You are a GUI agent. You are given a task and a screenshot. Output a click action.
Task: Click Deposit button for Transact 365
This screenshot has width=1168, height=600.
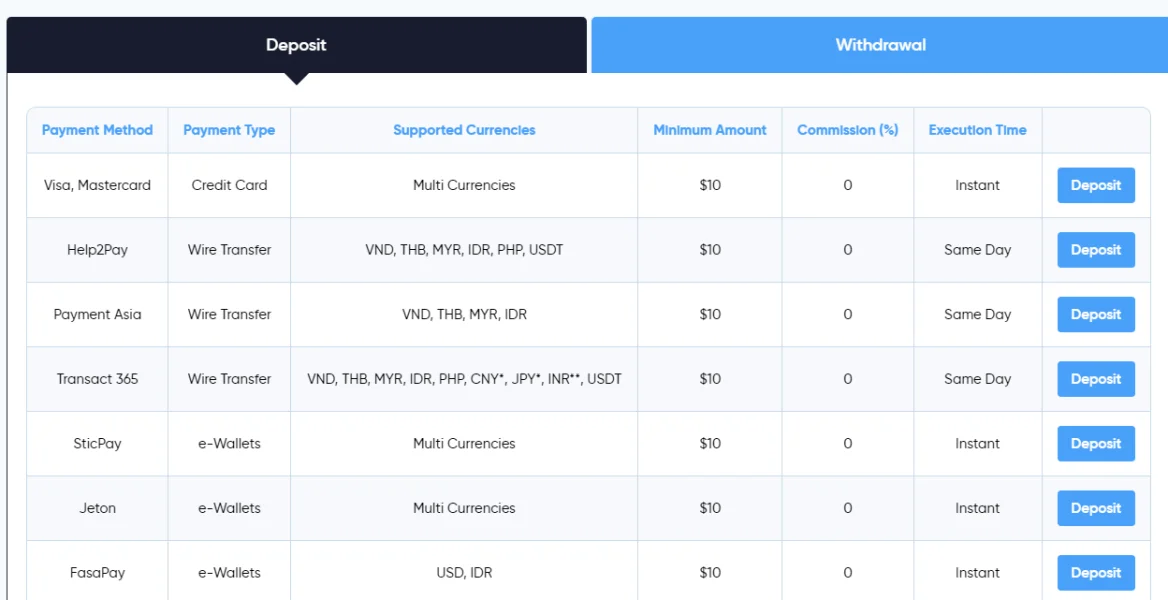pos(1096,379)
